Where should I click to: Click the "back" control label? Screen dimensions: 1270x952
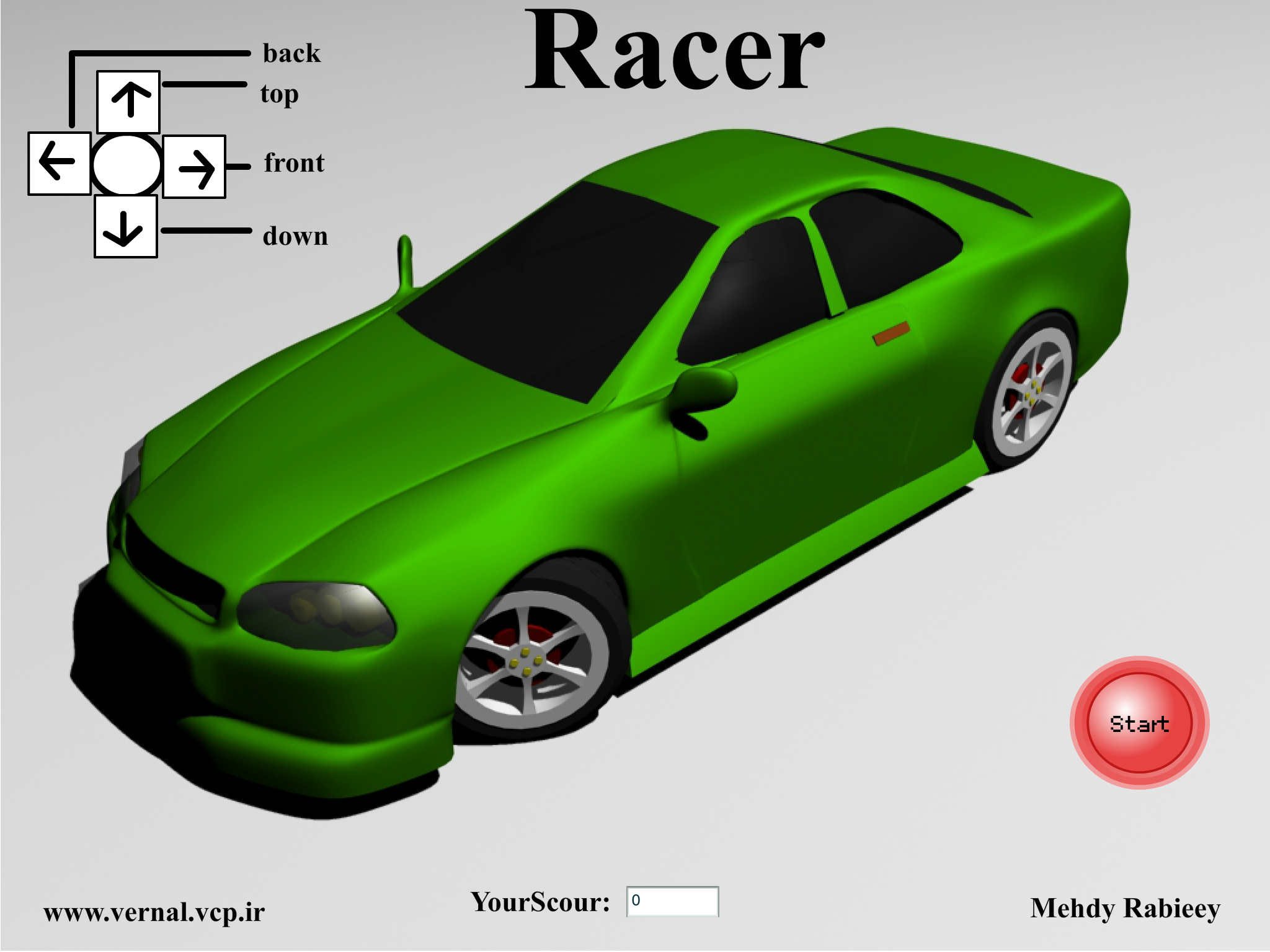[x=291, y=53]
